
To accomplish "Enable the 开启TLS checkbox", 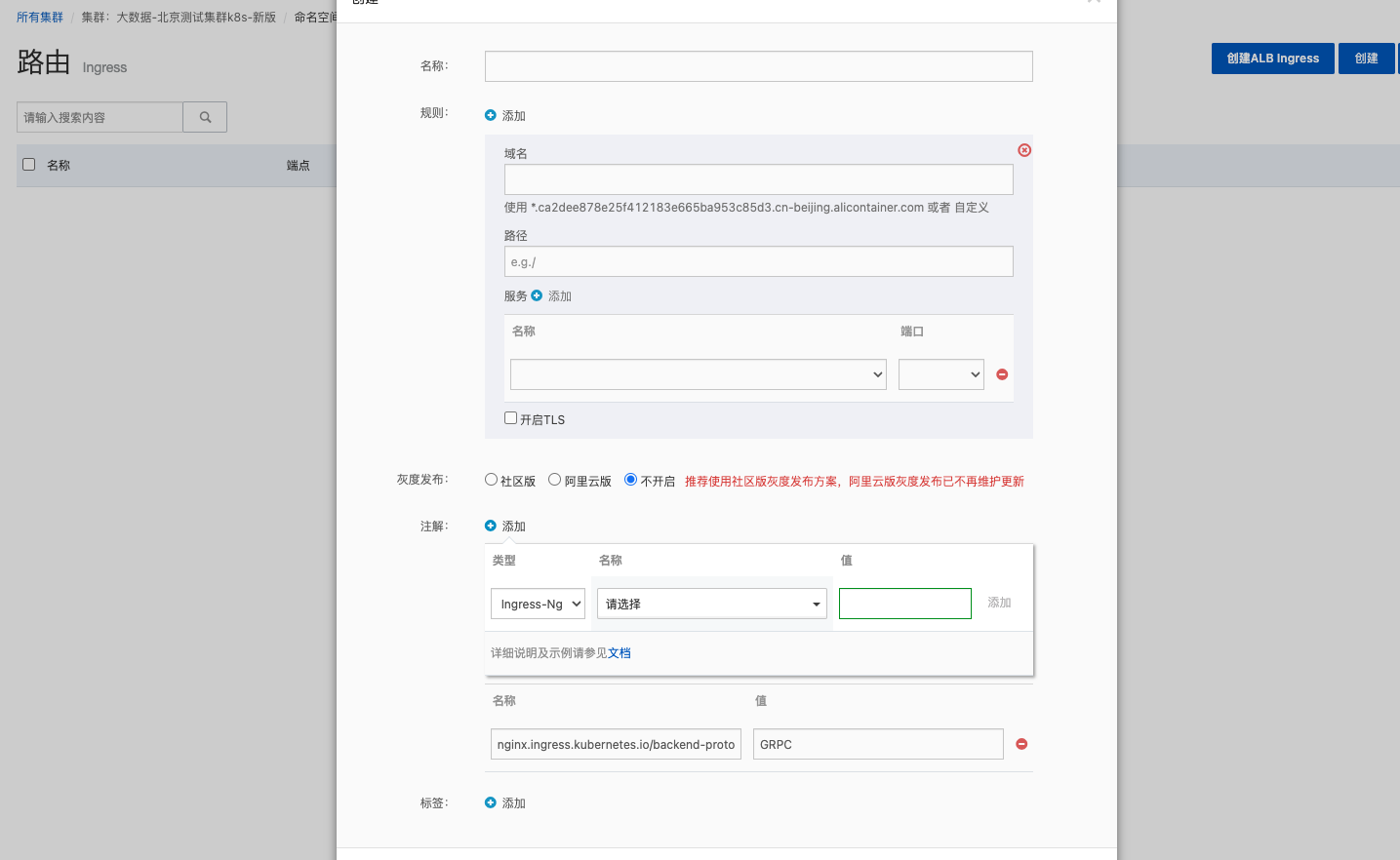I will click(x=510, y=418).
